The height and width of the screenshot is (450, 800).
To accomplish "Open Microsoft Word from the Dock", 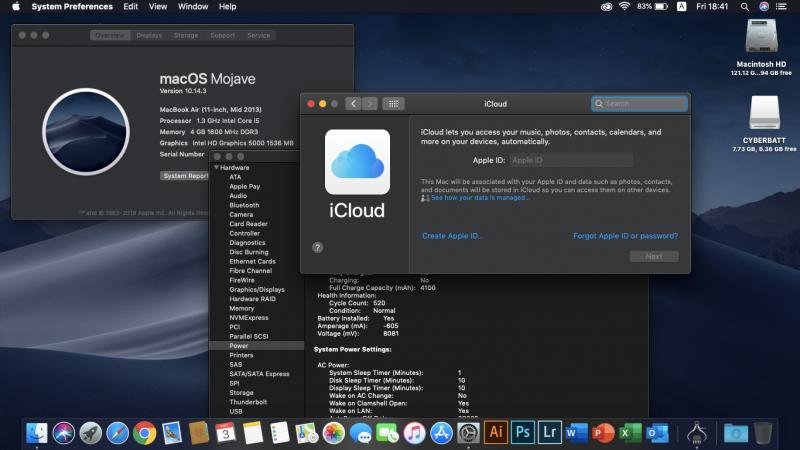I will [x=577, y=433].
